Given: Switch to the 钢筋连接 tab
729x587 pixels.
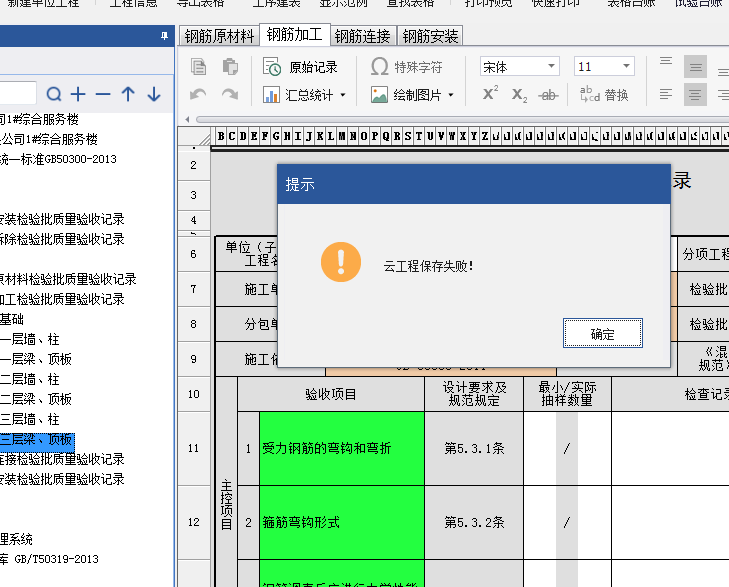Looking at the screenshot, I should [362, 36].
